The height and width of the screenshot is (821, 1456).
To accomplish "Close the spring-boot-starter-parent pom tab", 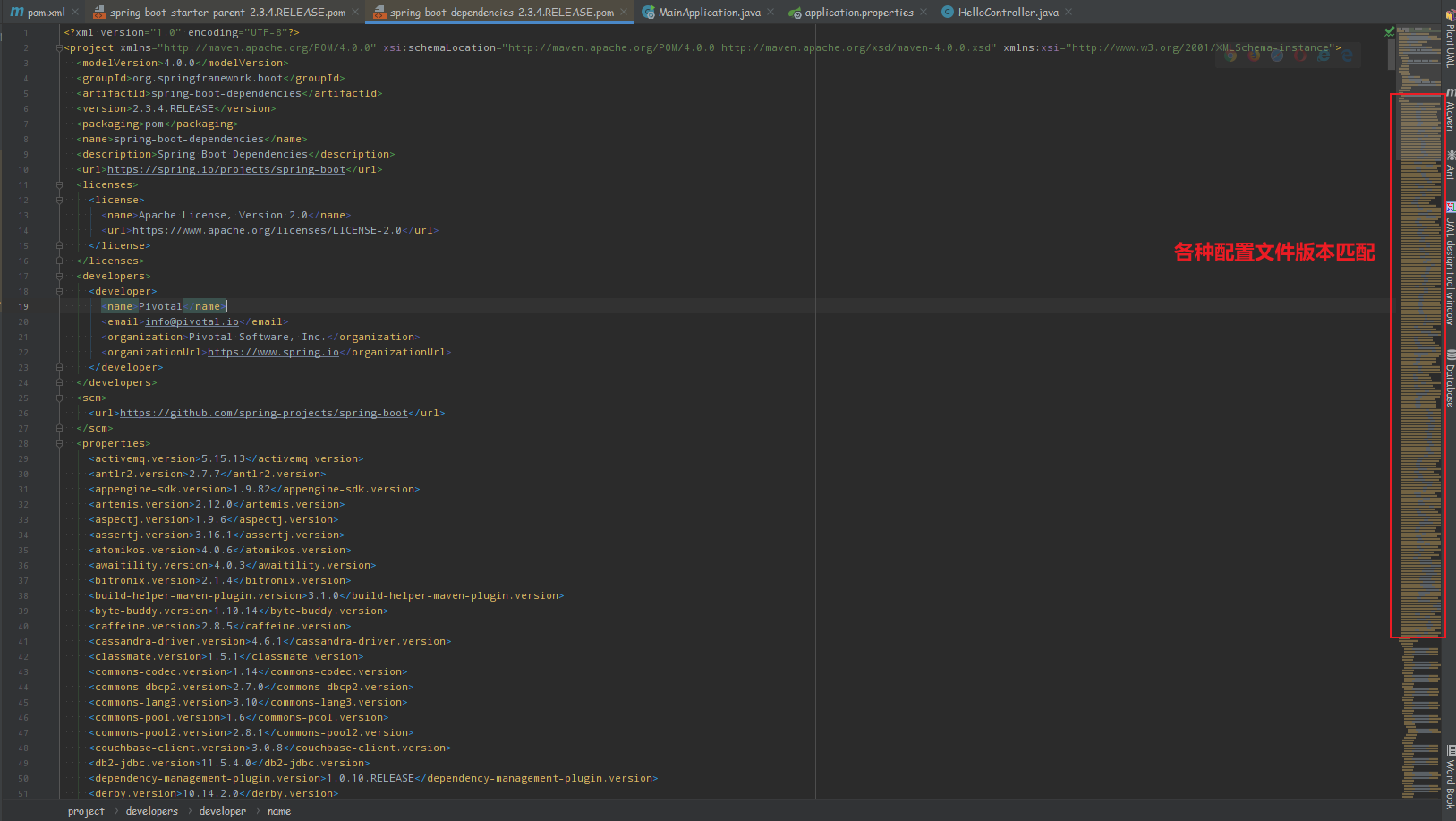I will tap(355, 12).
